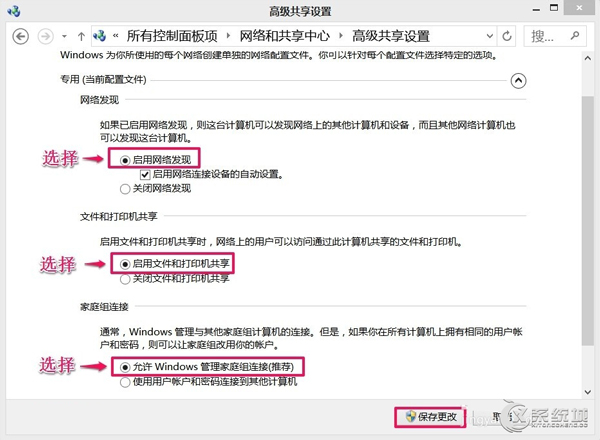The image size is (600, 440).
Task: Click 所有控制面板项 in the breadcrumb
Action: pos(172,36)
